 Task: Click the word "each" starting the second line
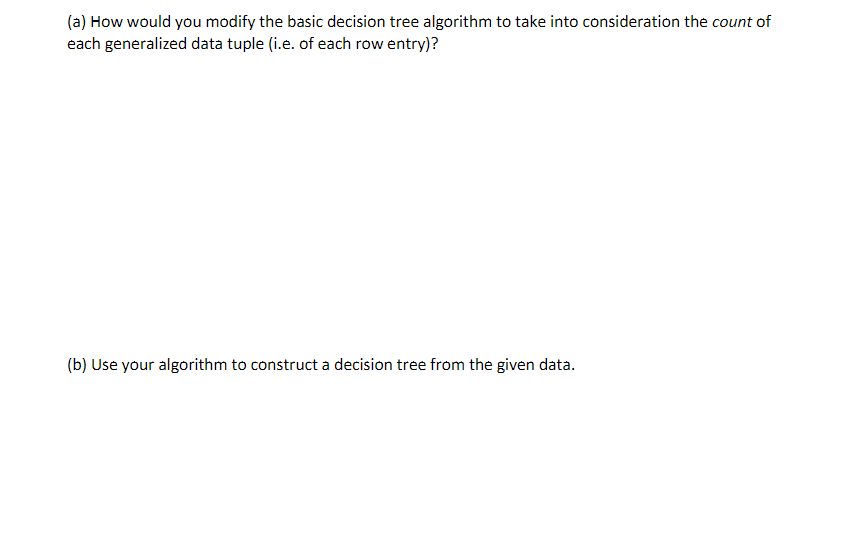[84, 44]
